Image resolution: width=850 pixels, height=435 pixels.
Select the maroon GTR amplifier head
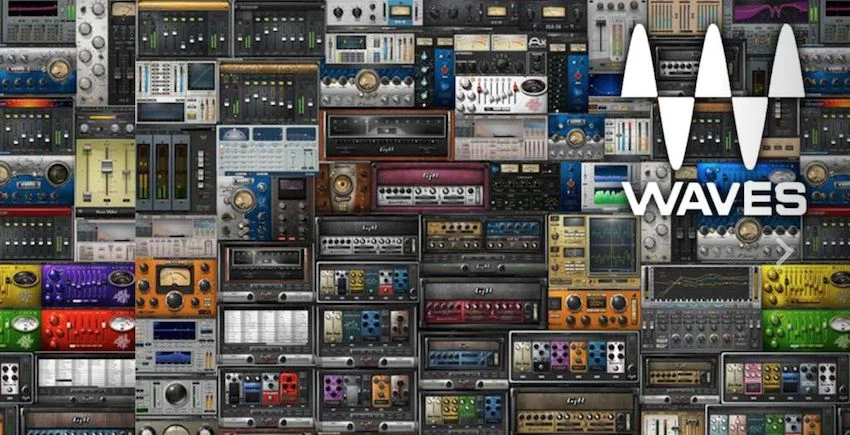click(430, 187)
